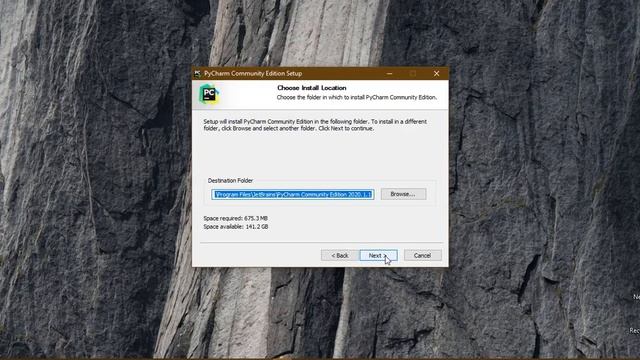Click the 'Choose Install Location' heading

coord(311,88)
